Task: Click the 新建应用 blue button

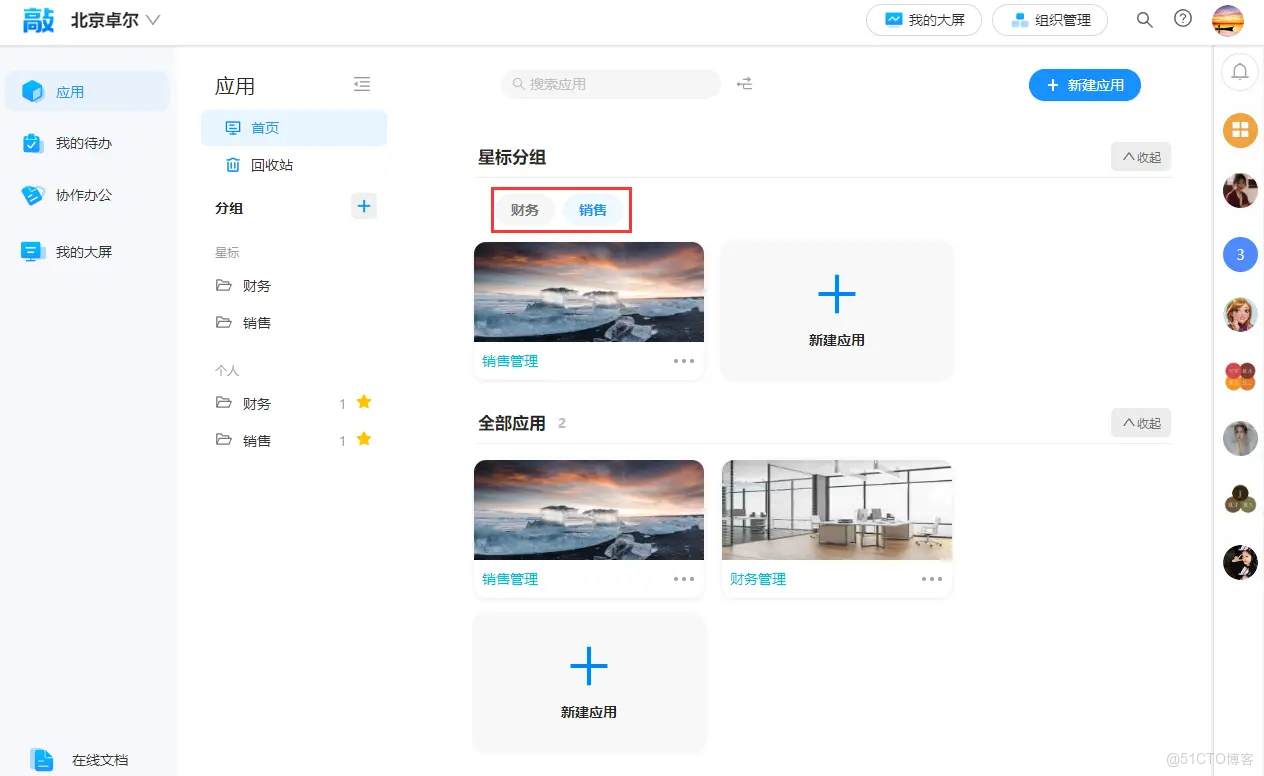Action: coord(1085,85)
